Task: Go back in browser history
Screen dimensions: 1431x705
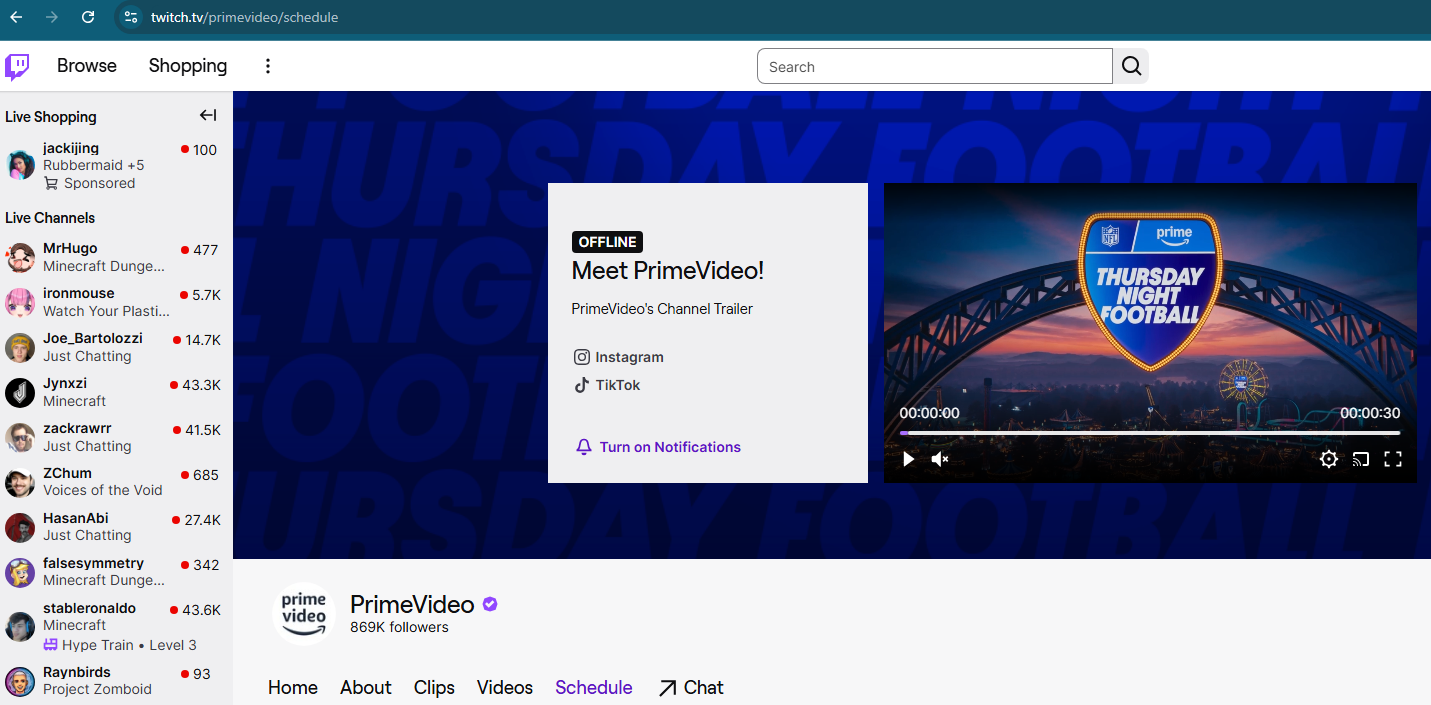Action: pos(16,17)
